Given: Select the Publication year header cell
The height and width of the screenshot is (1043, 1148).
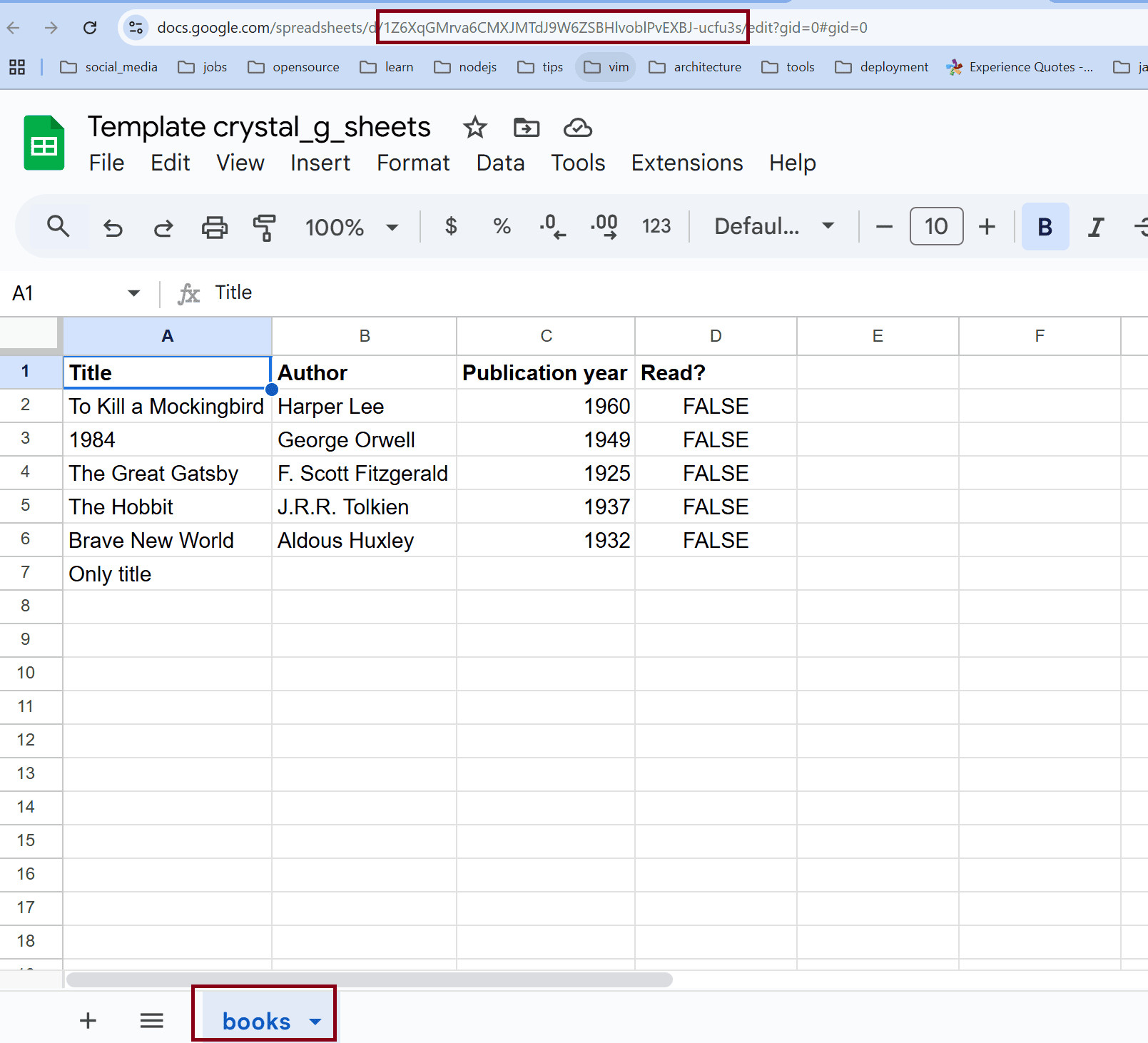Looking at the screenshot, I should click(546, 372).
